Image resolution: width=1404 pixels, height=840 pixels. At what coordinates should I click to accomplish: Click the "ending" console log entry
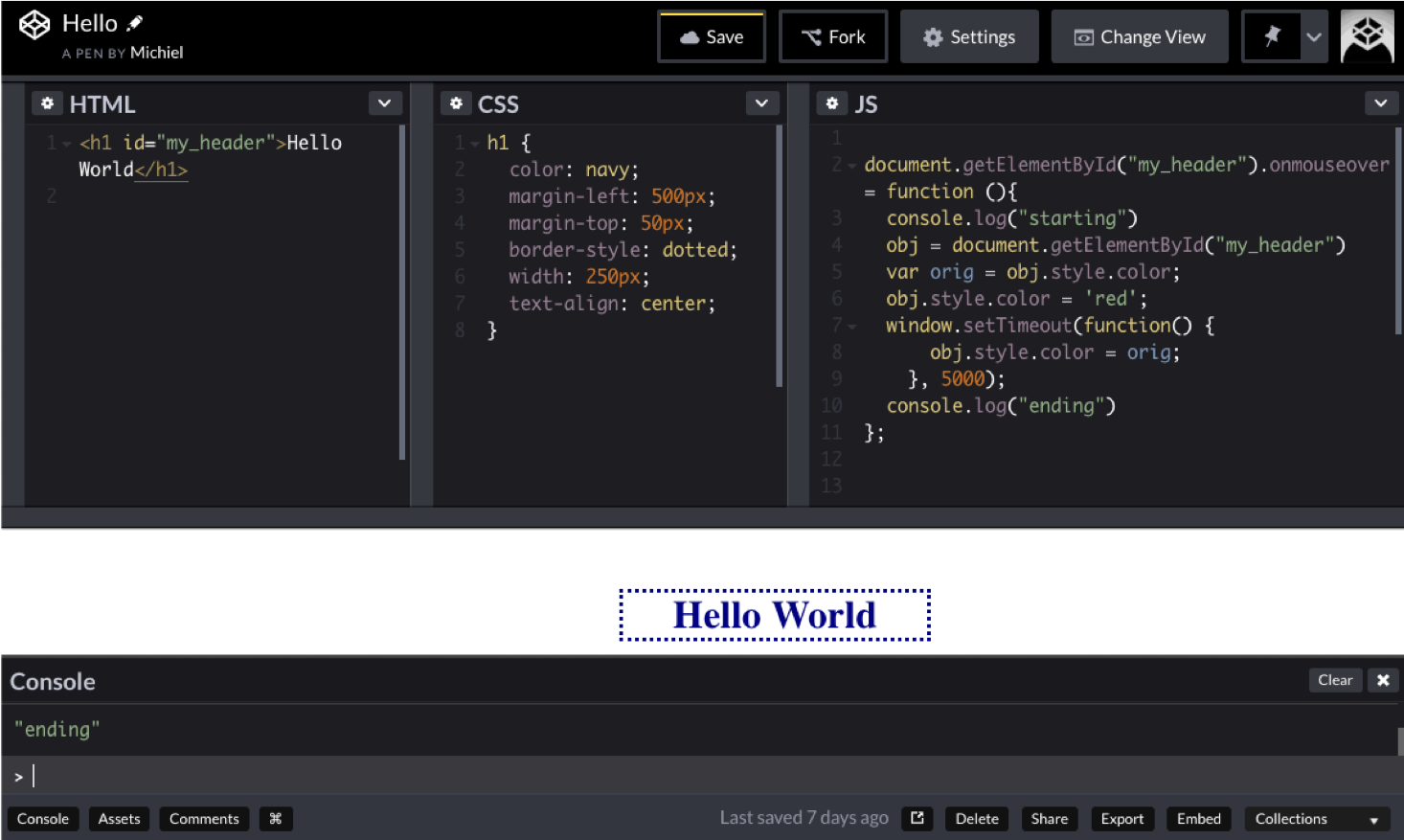coord(57,730)
